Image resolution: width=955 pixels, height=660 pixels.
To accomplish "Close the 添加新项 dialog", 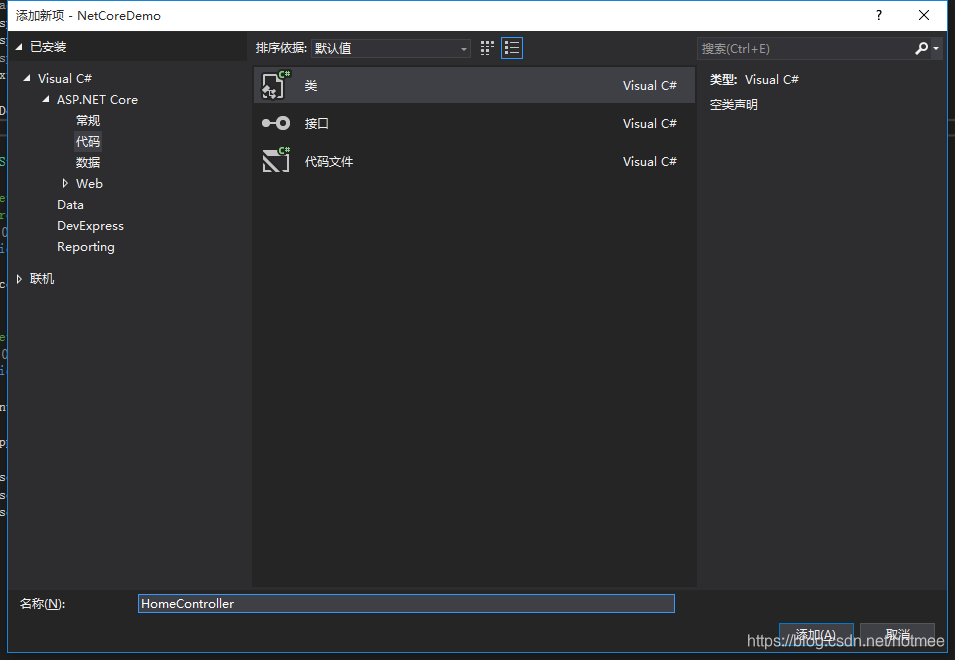I will [924, 15].
